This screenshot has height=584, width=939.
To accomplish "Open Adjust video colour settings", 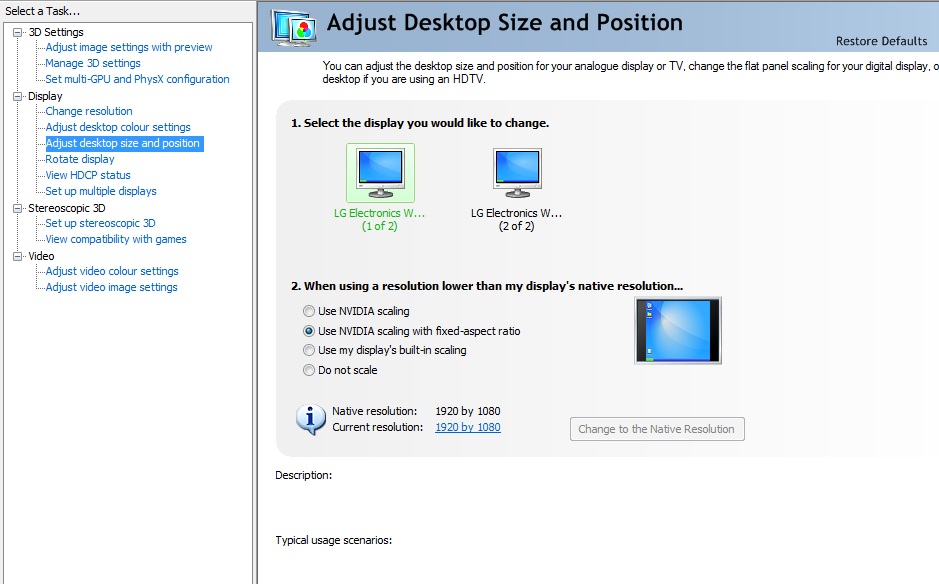I will (x=112, y=271).
